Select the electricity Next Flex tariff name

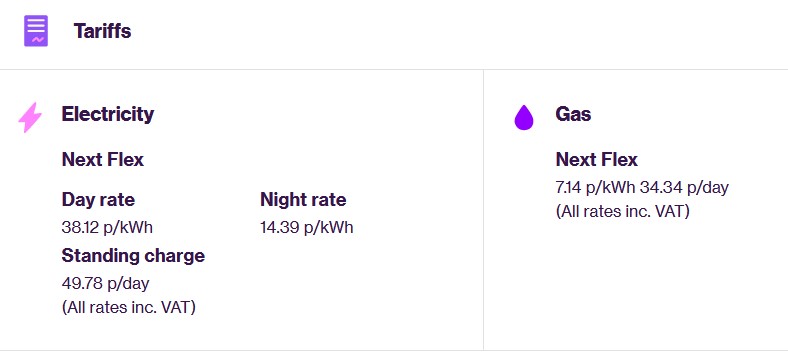point(103,160)
